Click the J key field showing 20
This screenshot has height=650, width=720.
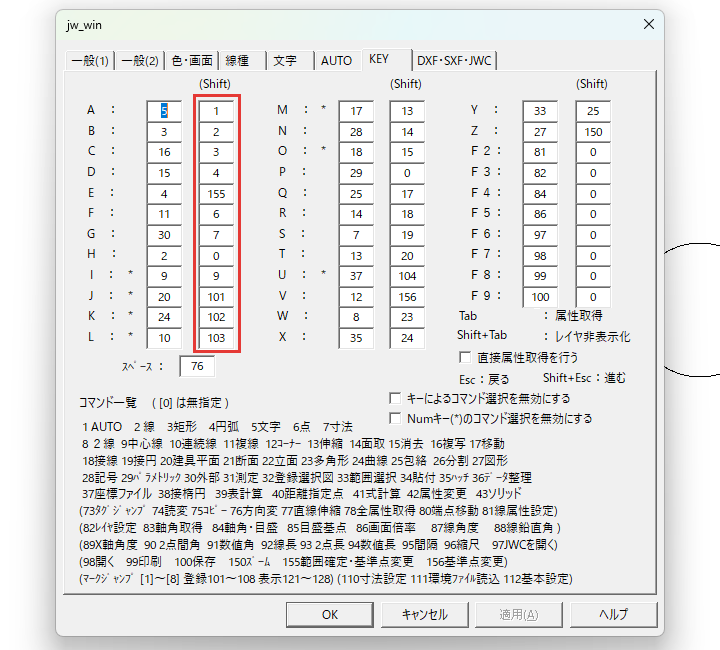coord(164,297)
